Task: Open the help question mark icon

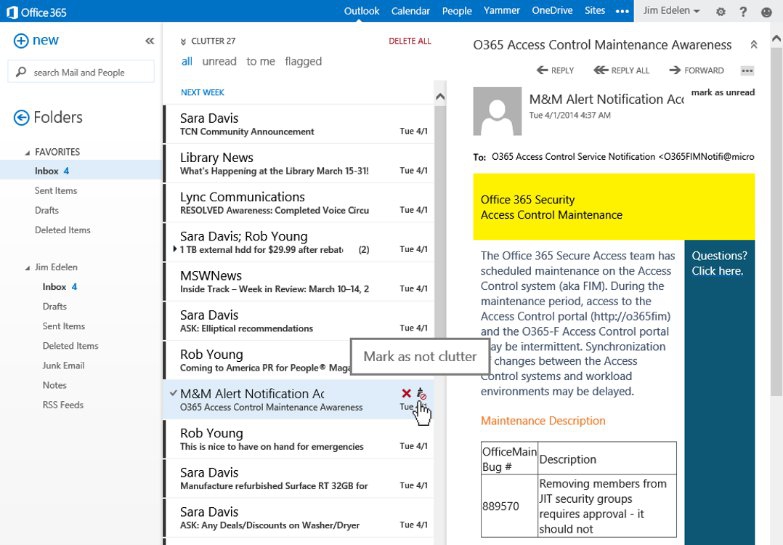Action: (x=743, y=11)
